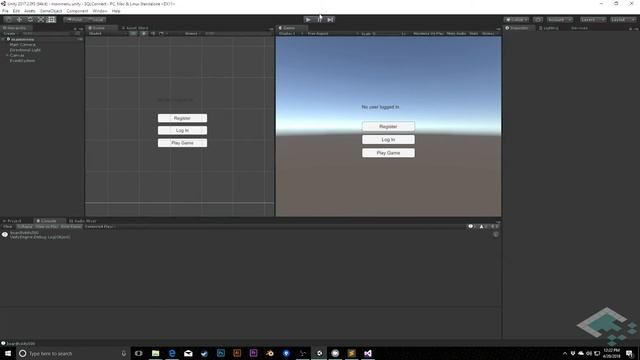Select the Rotate tool in toolbar

click(30, 20)
